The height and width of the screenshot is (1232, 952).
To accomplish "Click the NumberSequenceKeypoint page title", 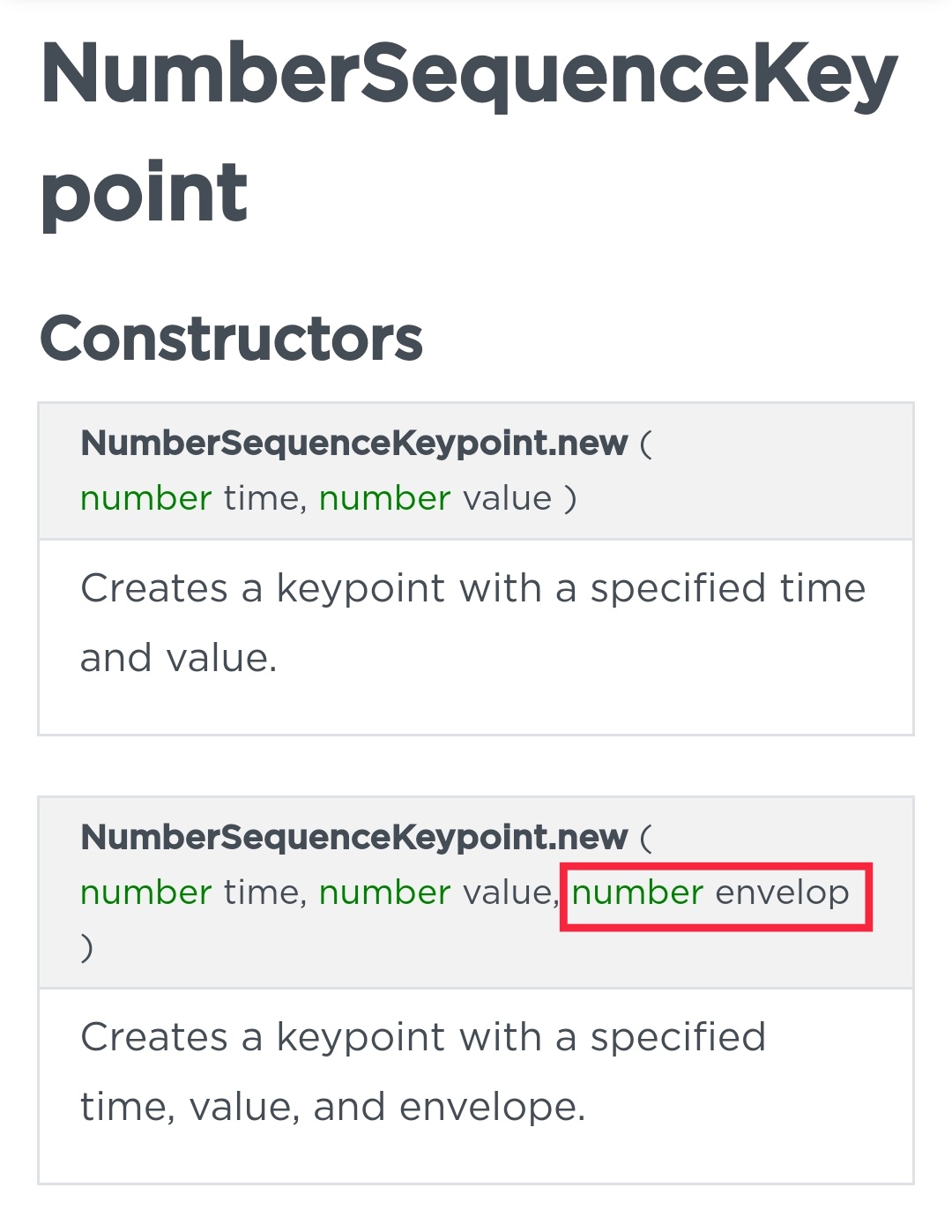I will (469, 132).
